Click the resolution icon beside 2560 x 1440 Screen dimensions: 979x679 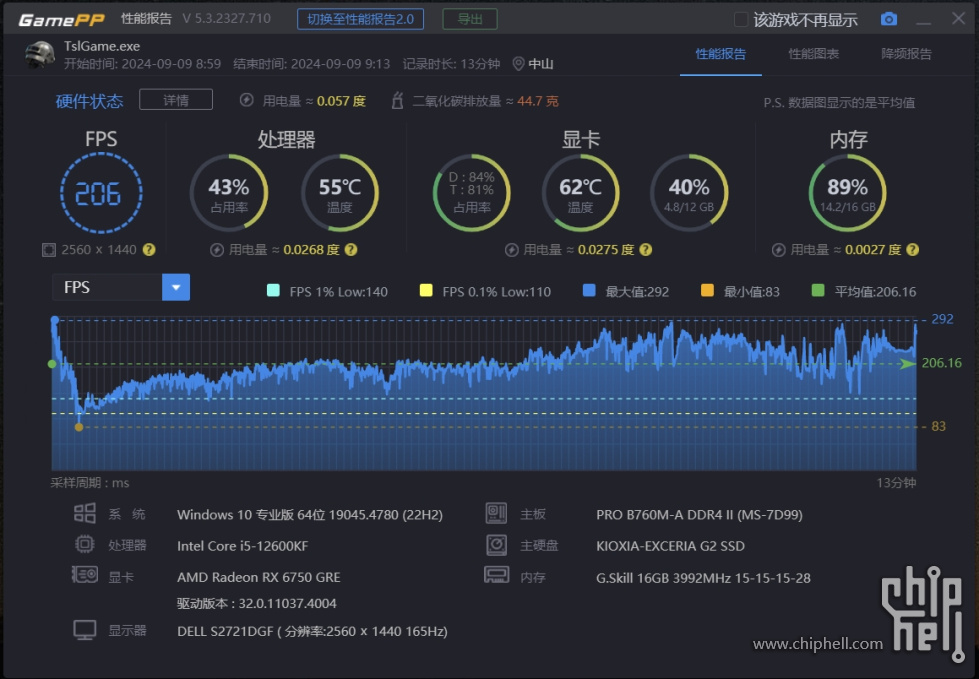click(49, 250)
